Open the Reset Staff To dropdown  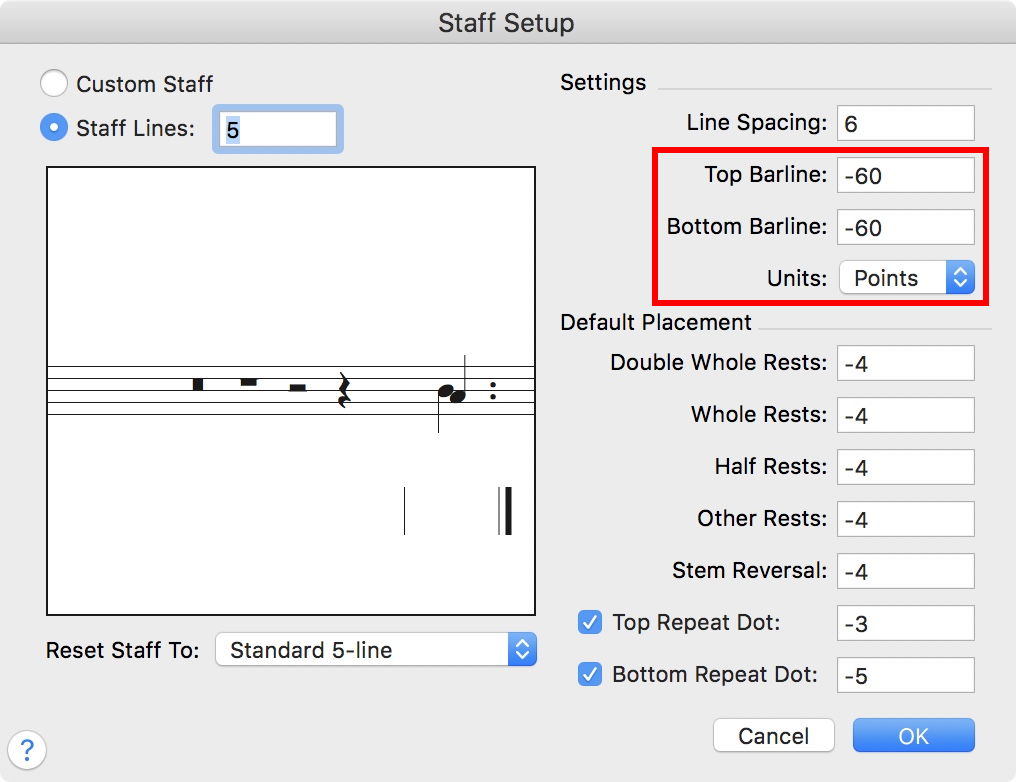point(376,650)
